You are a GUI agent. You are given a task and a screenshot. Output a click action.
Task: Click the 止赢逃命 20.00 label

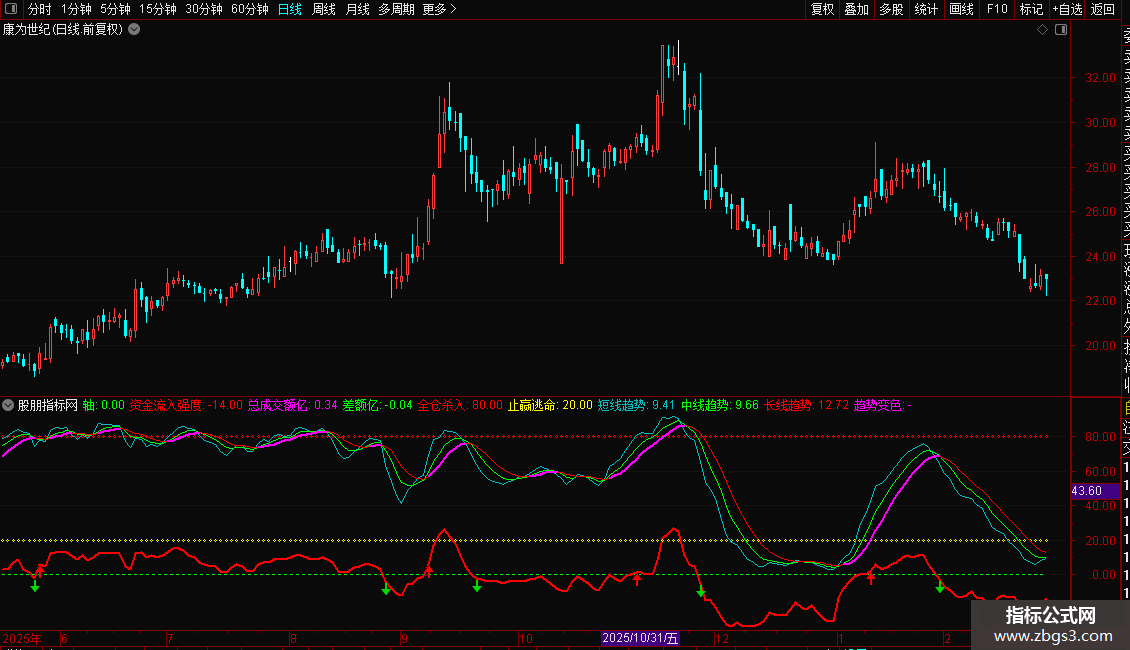550,405
